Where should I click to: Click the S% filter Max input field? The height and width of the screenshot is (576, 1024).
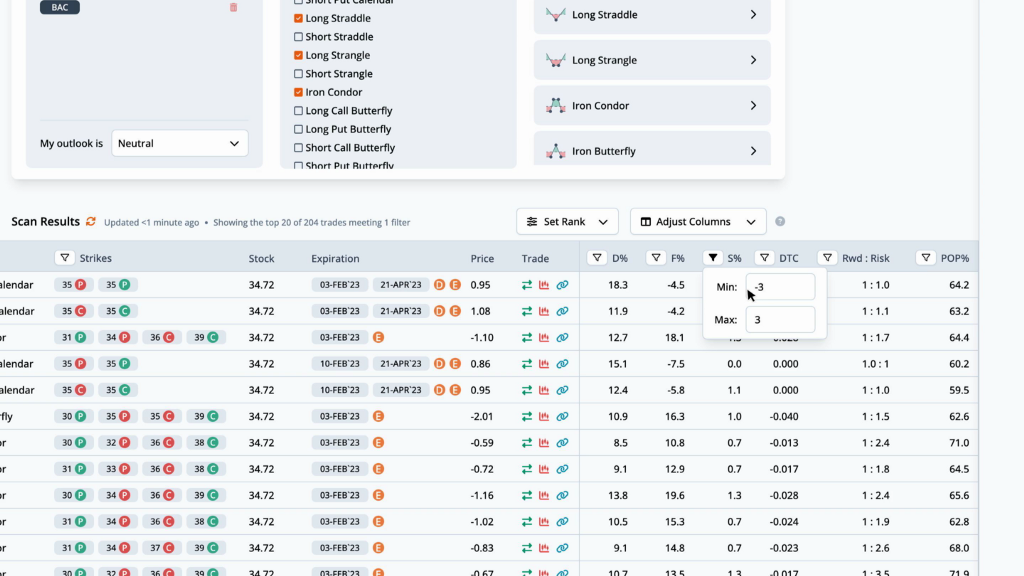(780, 319)
